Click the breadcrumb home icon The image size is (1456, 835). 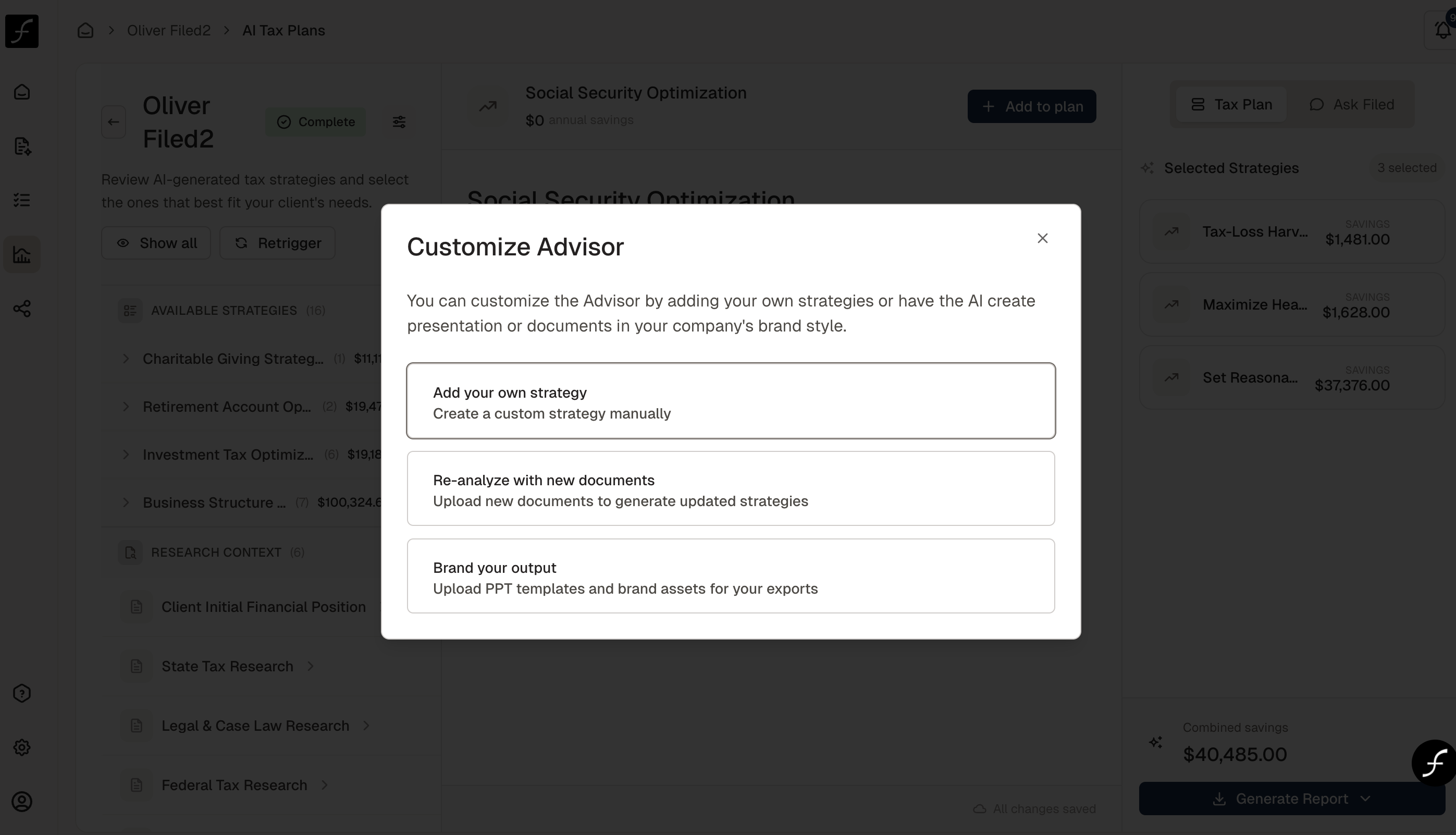click(85, 30)
